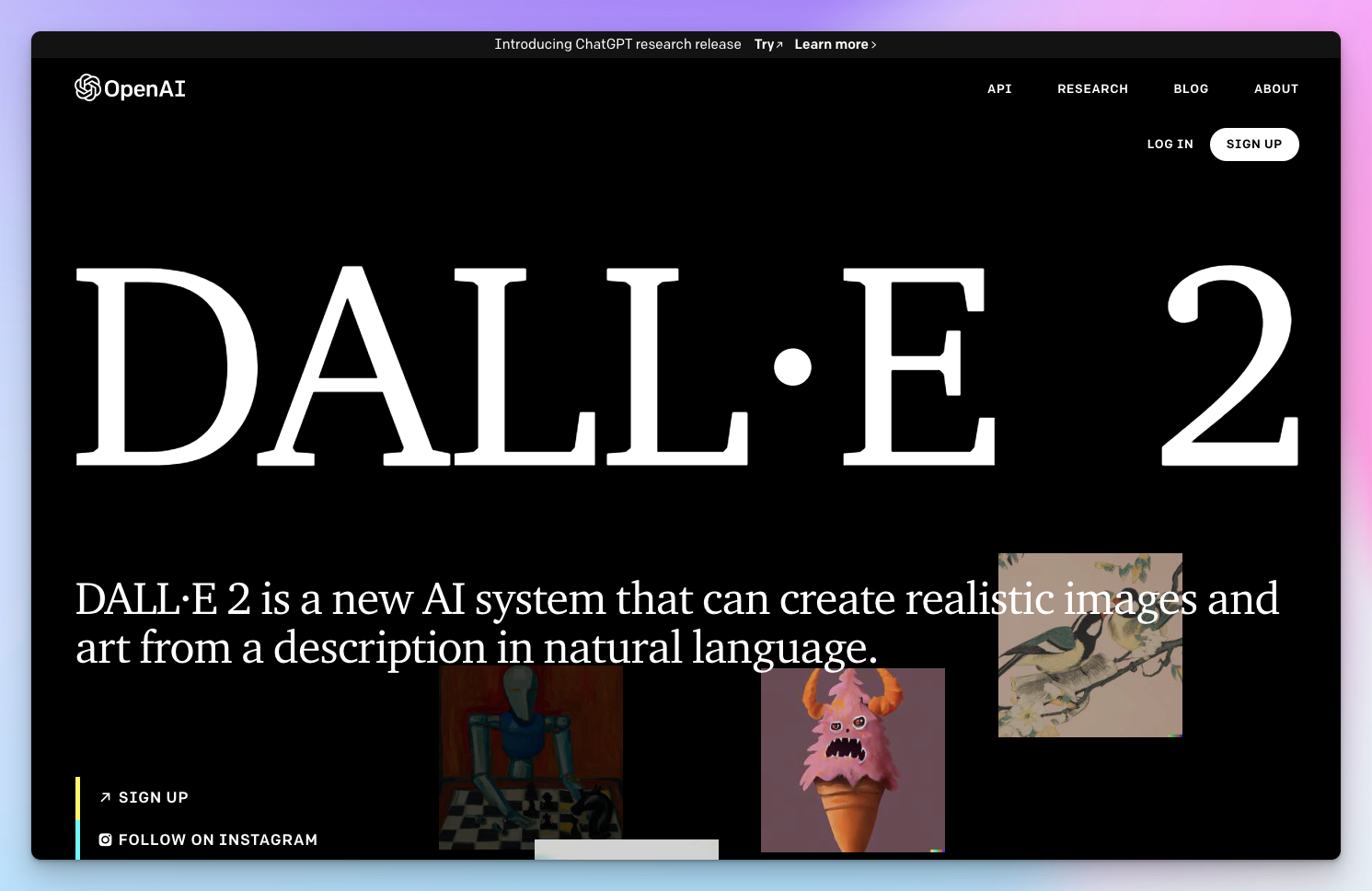Click the arrow icon next to bottom Sign Up
The image size is (1372, 891).
tap(105, 797)
